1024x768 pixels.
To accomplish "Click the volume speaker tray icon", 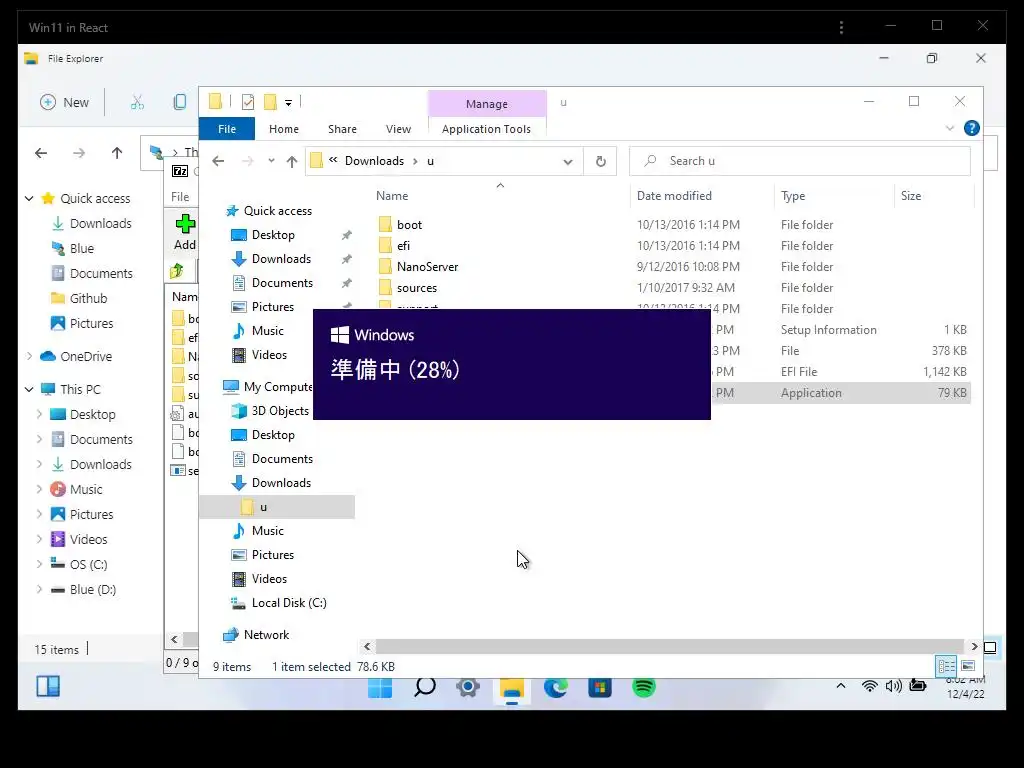I will 893,686.
